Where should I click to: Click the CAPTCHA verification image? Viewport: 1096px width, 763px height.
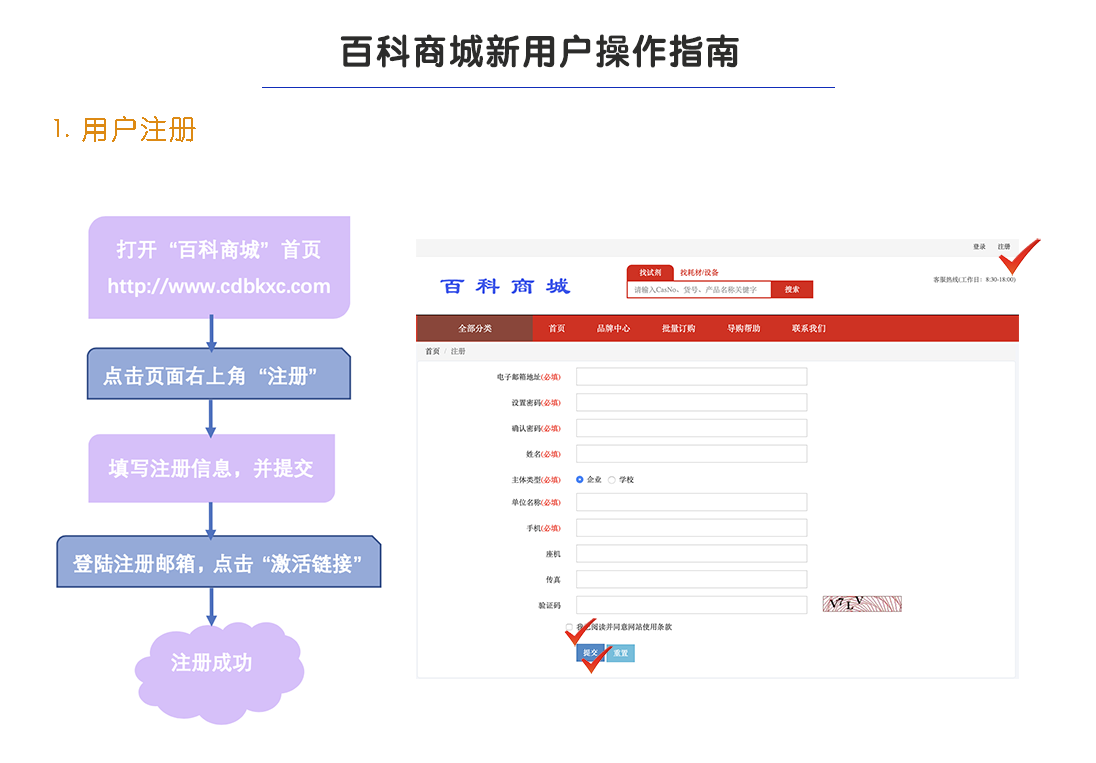tap(862, 604)
